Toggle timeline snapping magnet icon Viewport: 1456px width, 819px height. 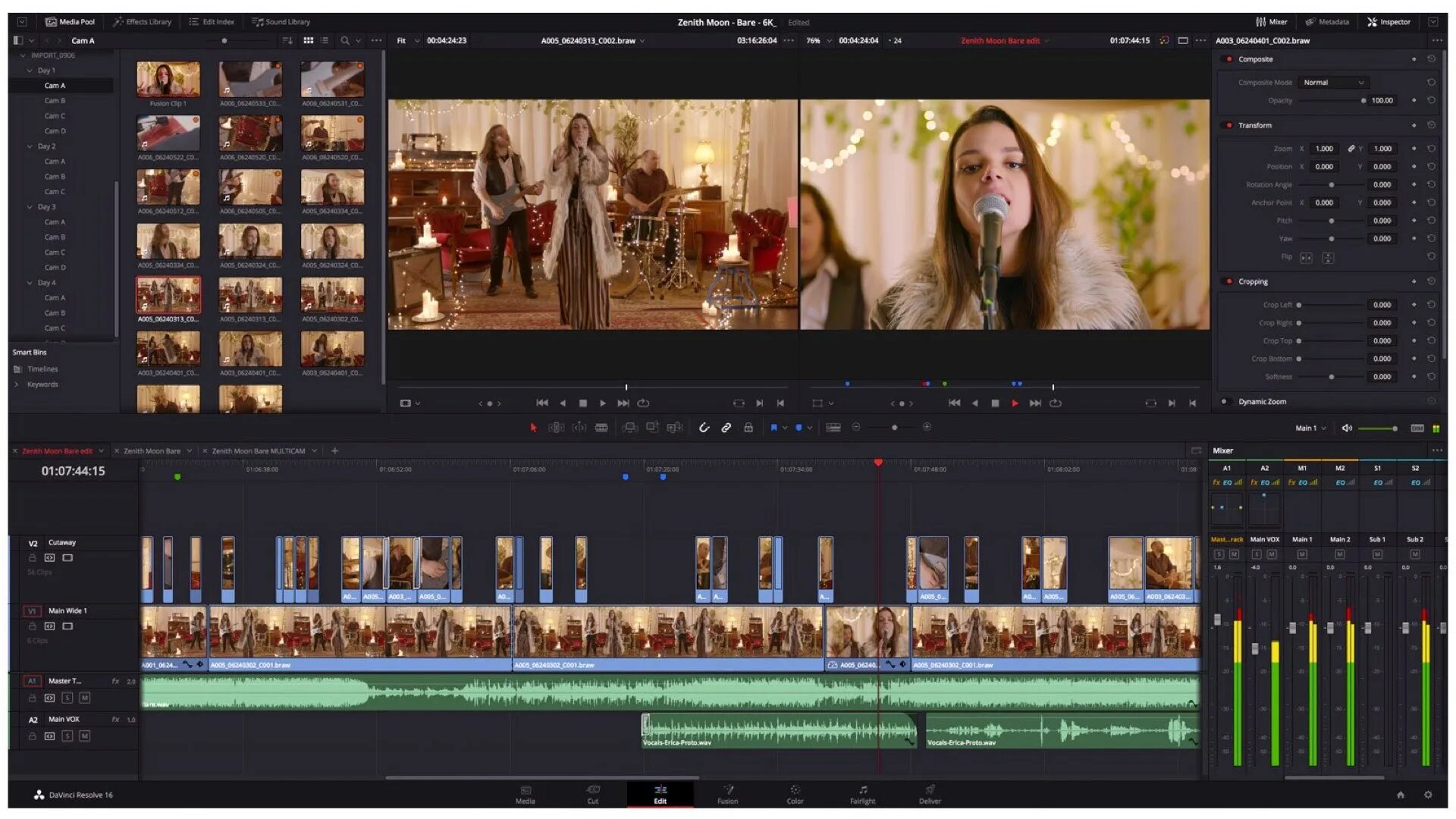pos(704,428)
